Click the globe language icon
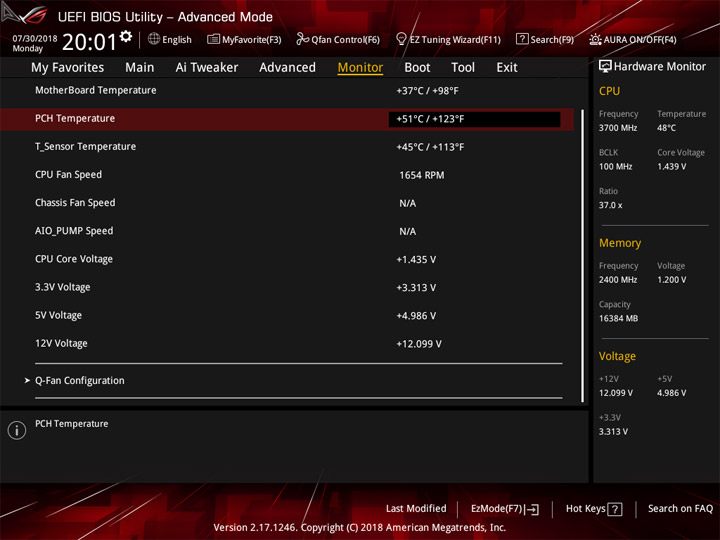This screenshot has width=720, height=540. [154, 39]
